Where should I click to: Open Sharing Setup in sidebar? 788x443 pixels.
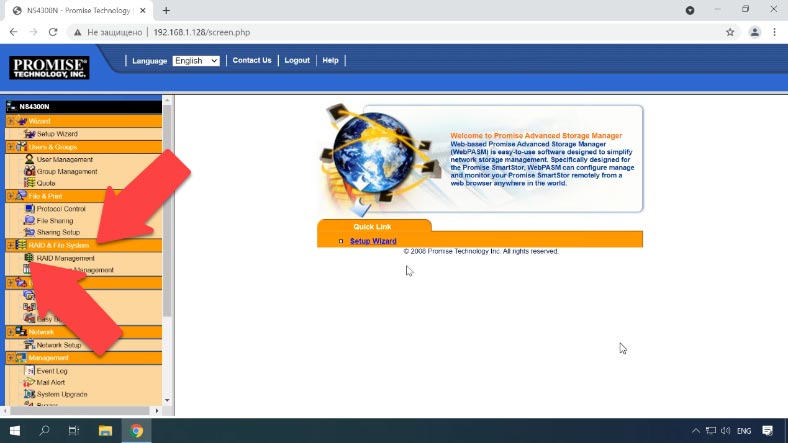pos(58,233)
